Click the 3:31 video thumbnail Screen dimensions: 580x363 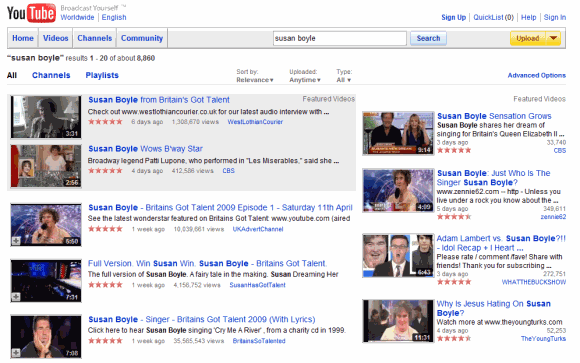coord(46,117)
